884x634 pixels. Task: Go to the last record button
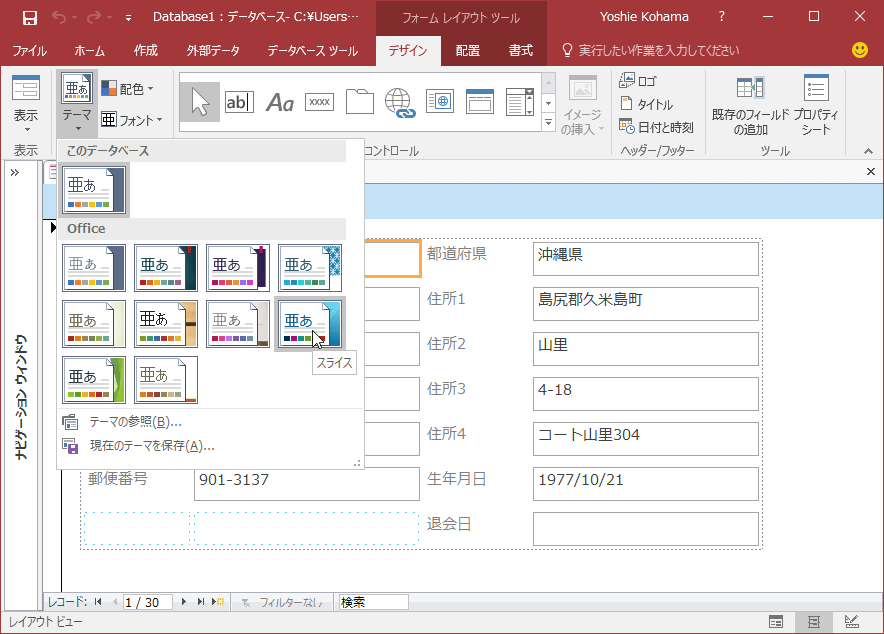coord(201,602)
